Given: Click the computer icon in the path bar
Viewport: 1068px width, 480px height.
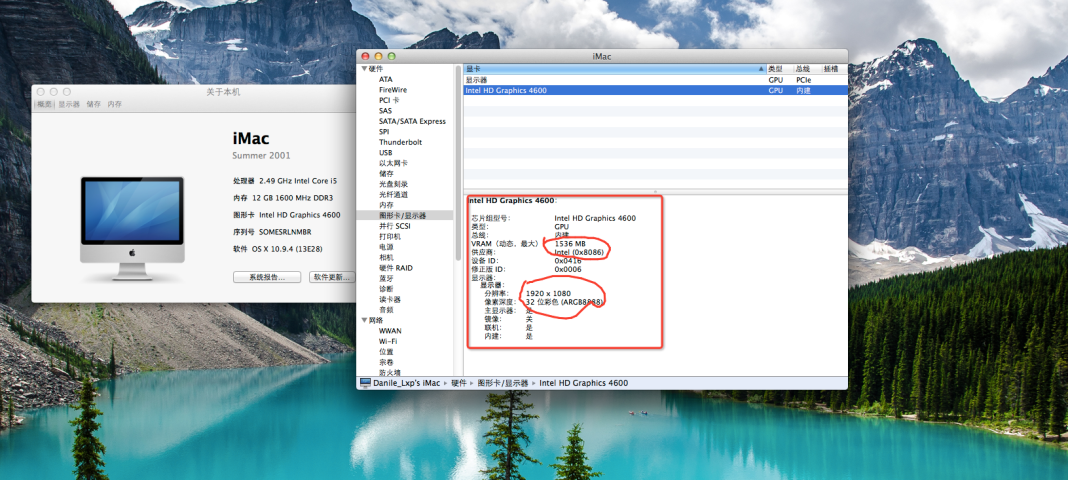Looking at the screenshot, I should pyautogui.click(x=365, y=383).
